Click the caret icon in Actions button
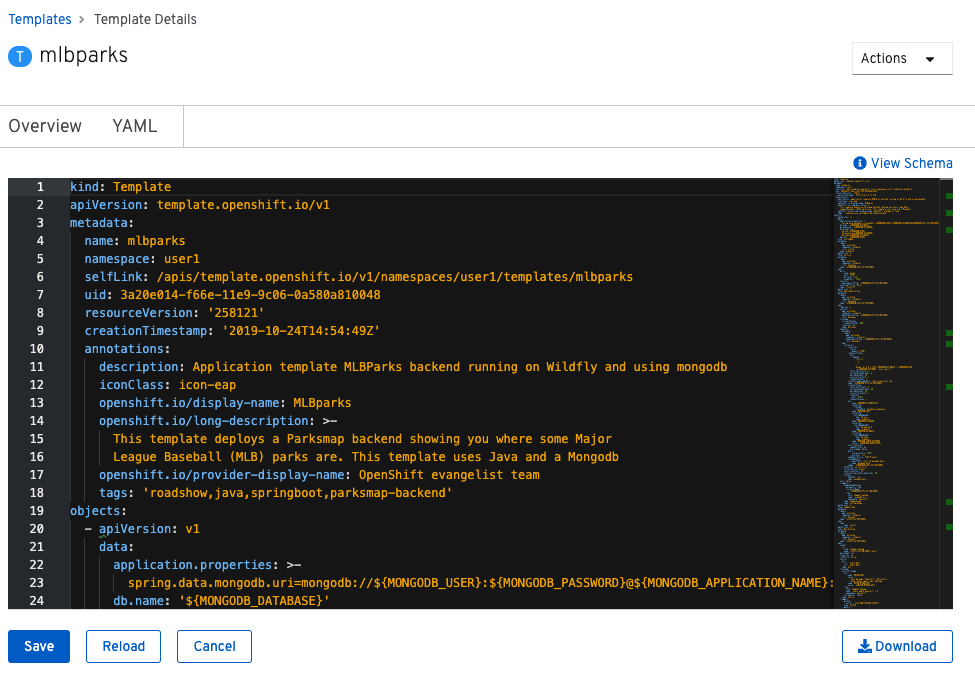Screen dimensions: 975x678 pos(932,58)
